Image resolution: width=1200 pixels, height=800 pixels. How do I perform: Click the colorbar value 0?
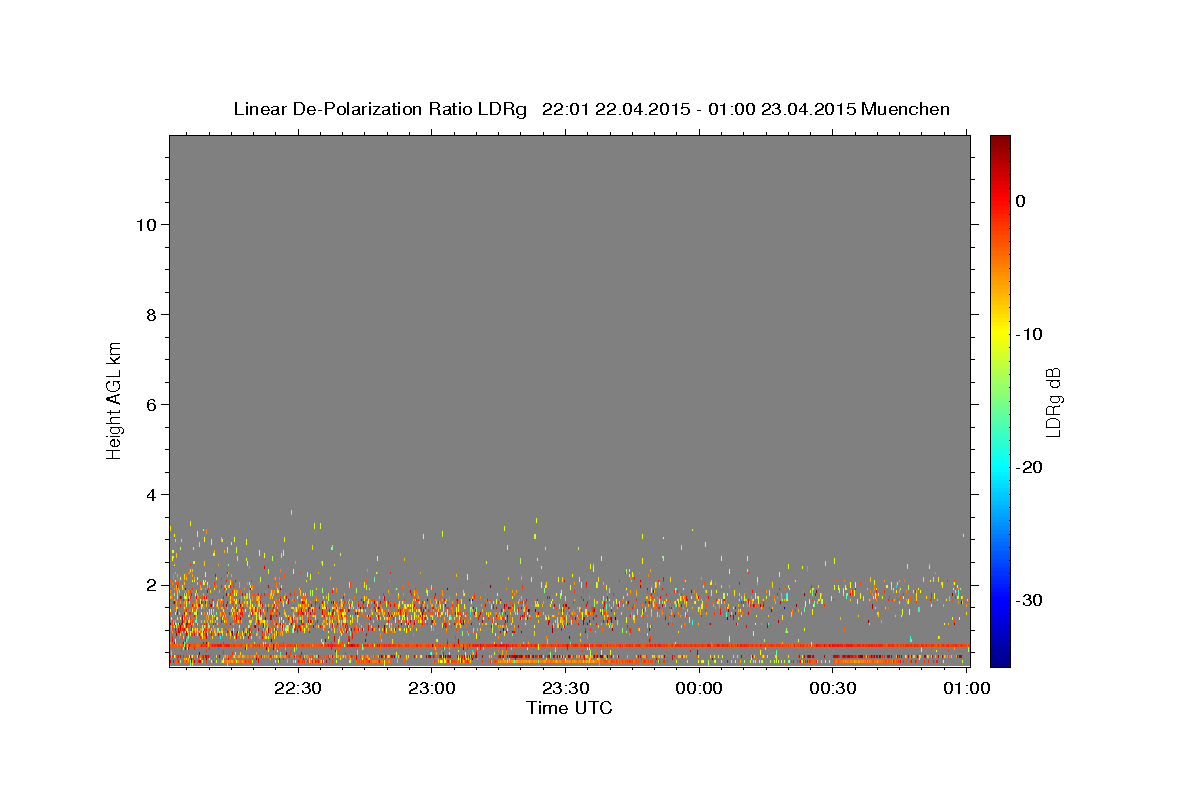[x=1021, y=201]
